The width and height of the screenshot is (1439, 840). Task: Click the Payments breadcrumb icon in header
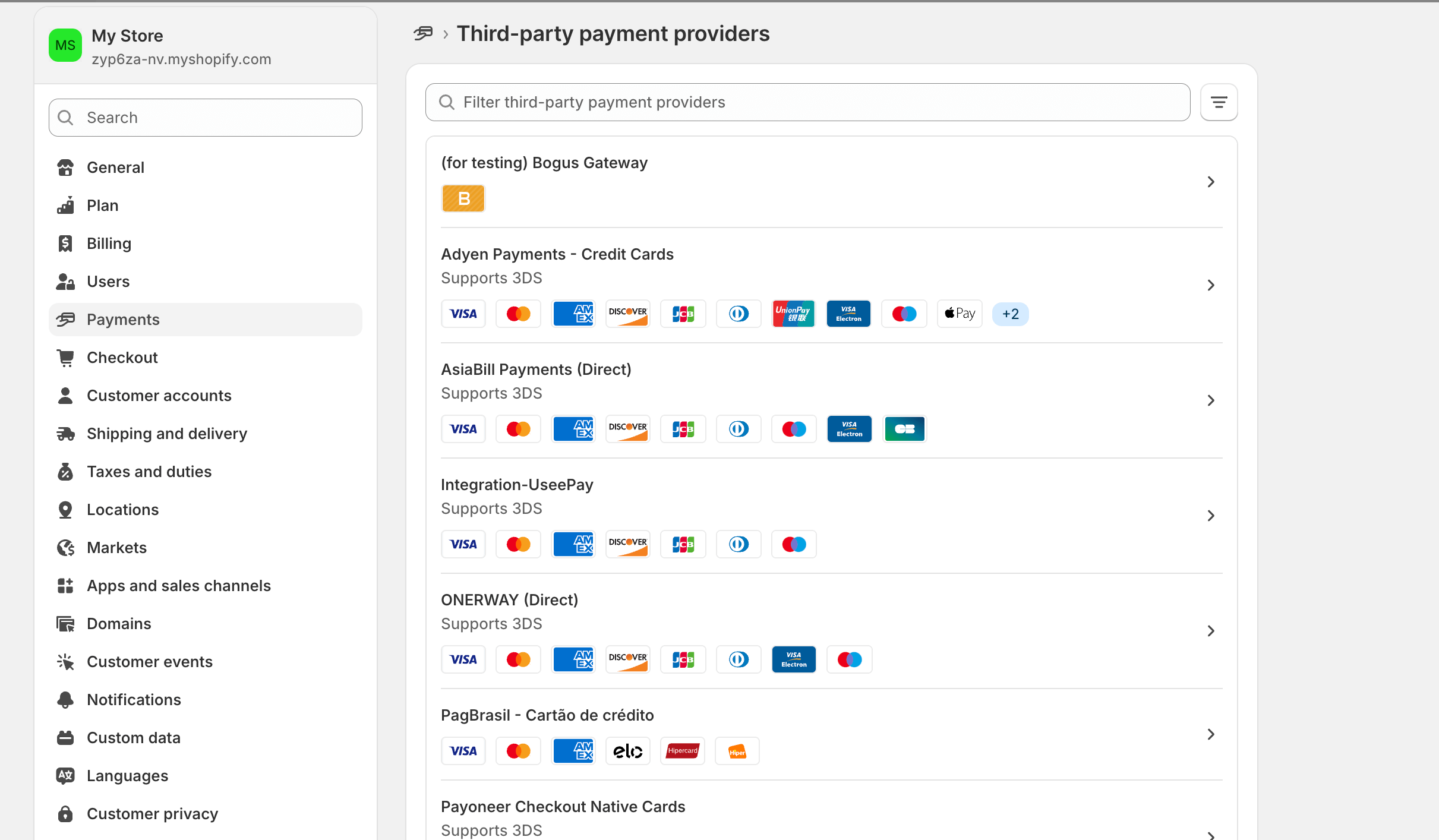423,34
